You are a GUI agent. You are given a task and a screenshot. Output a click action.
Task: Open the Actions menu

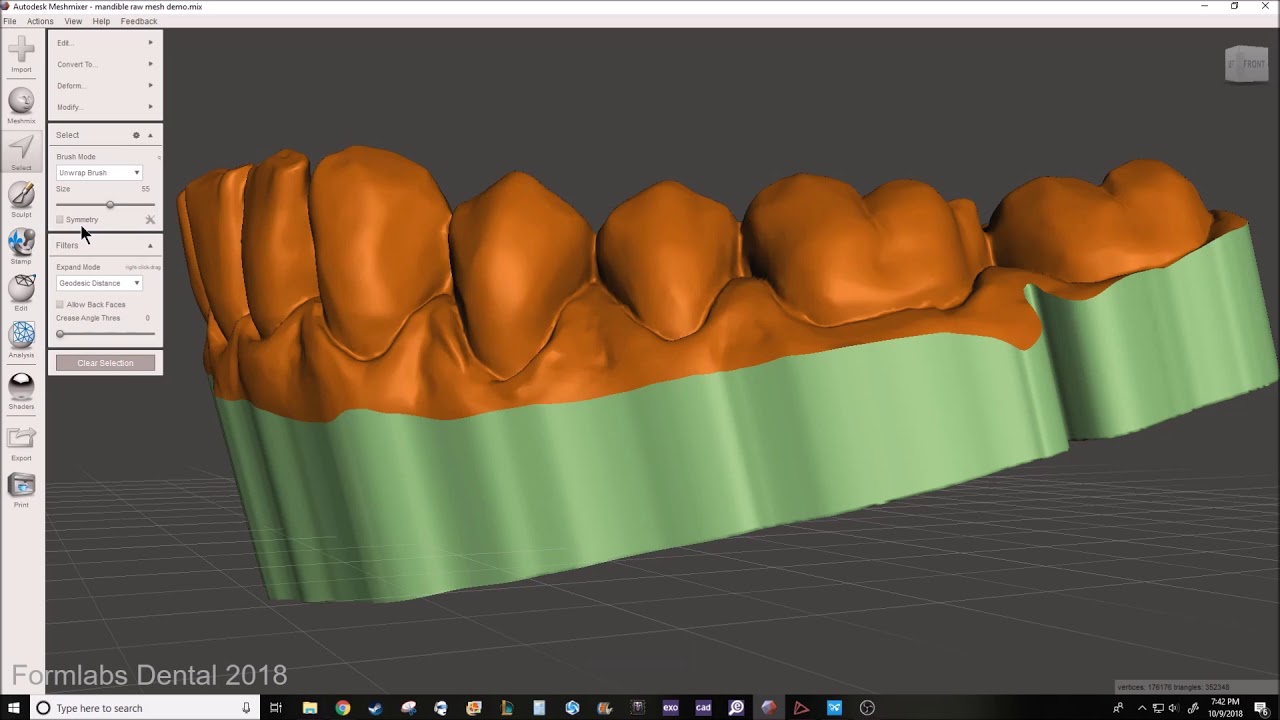[x=40, y=21]
